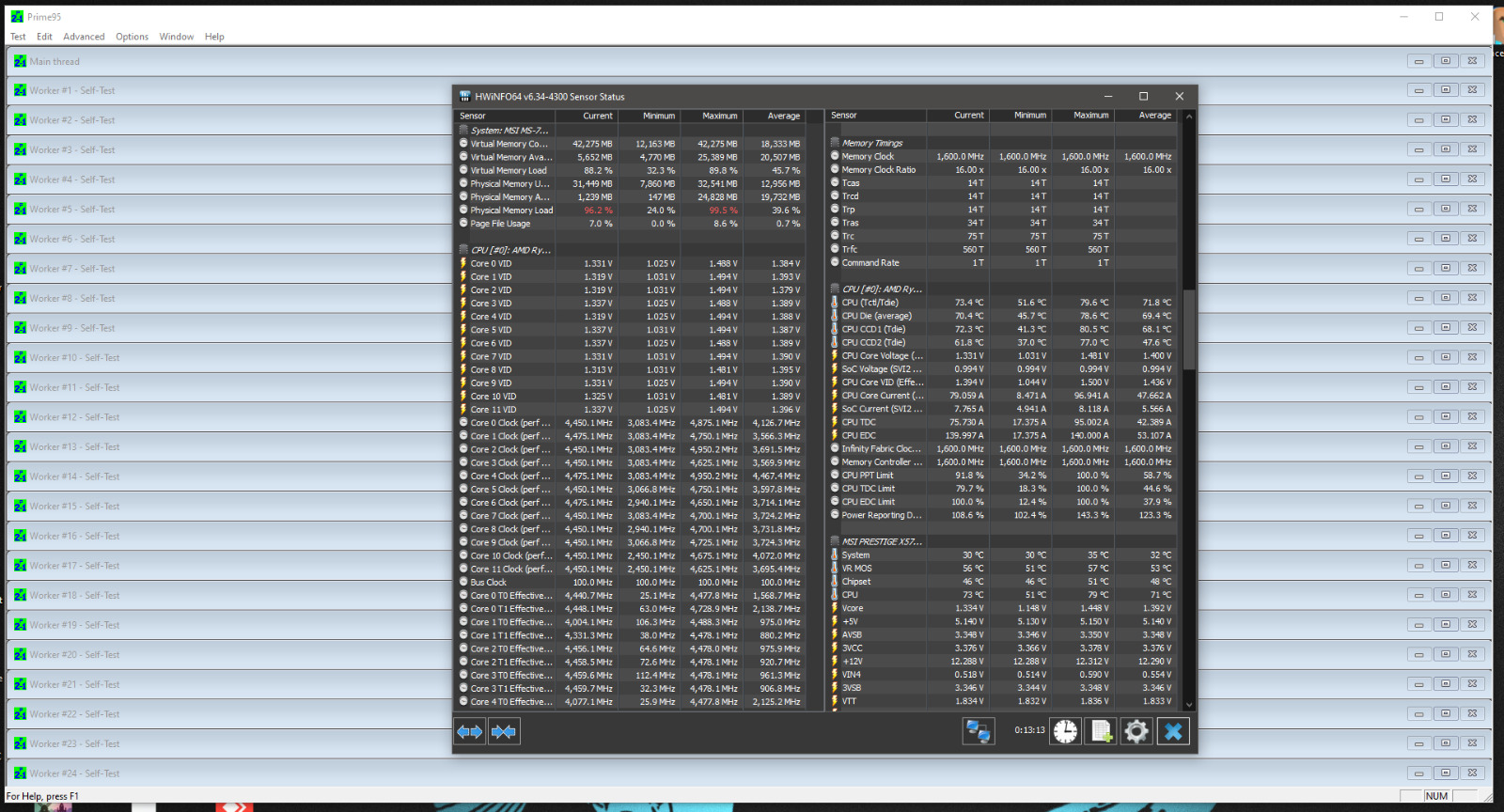Click the lightning bolt icon beside Core 0 VID
Image resolution: width=1504 pixels, height=812 pixels.
coord(463,263)
